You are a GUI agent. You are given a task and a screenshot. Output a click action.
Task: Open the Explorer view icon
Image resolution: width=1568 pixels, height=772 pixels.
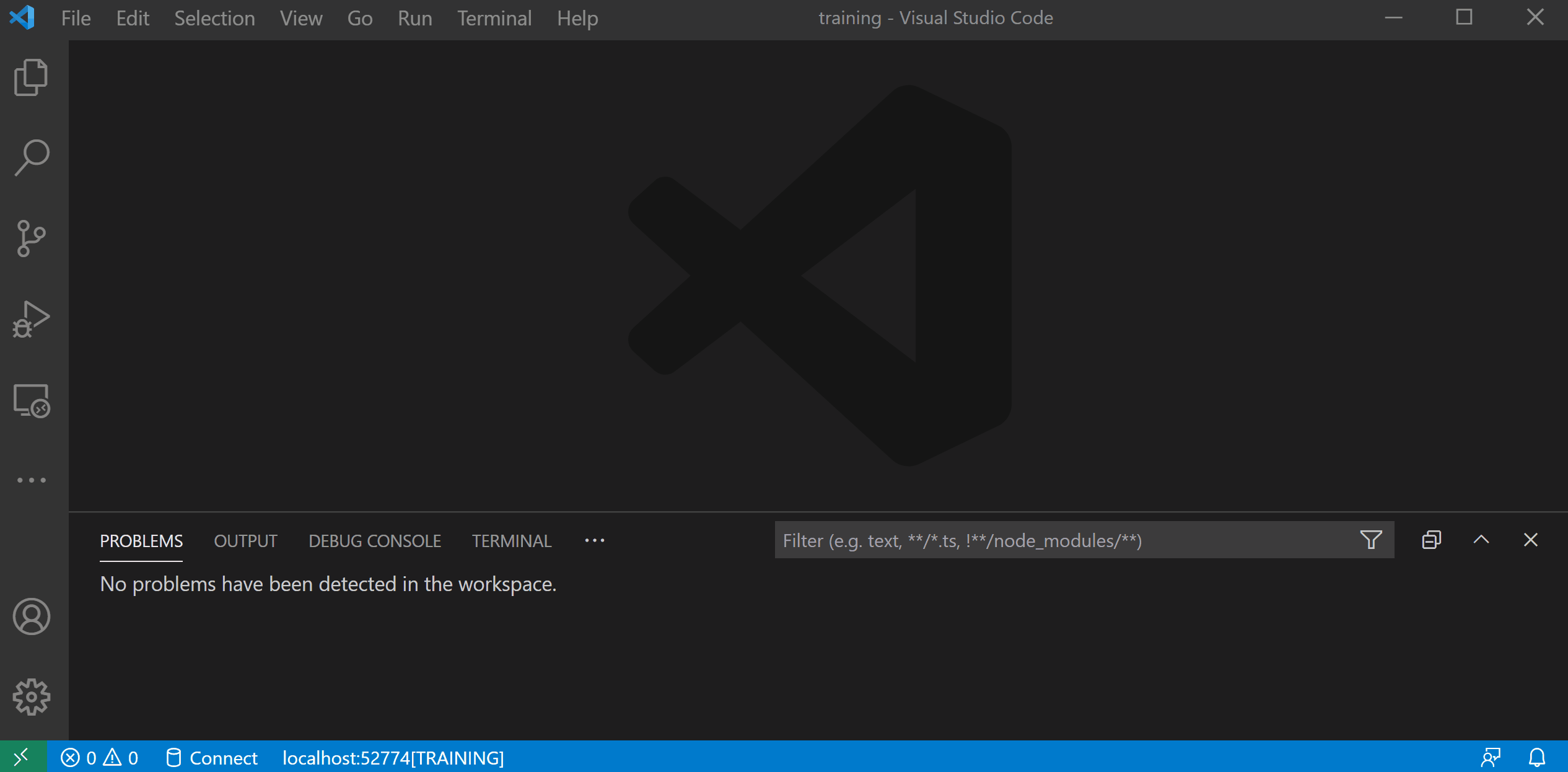click(x=31, y=77)
